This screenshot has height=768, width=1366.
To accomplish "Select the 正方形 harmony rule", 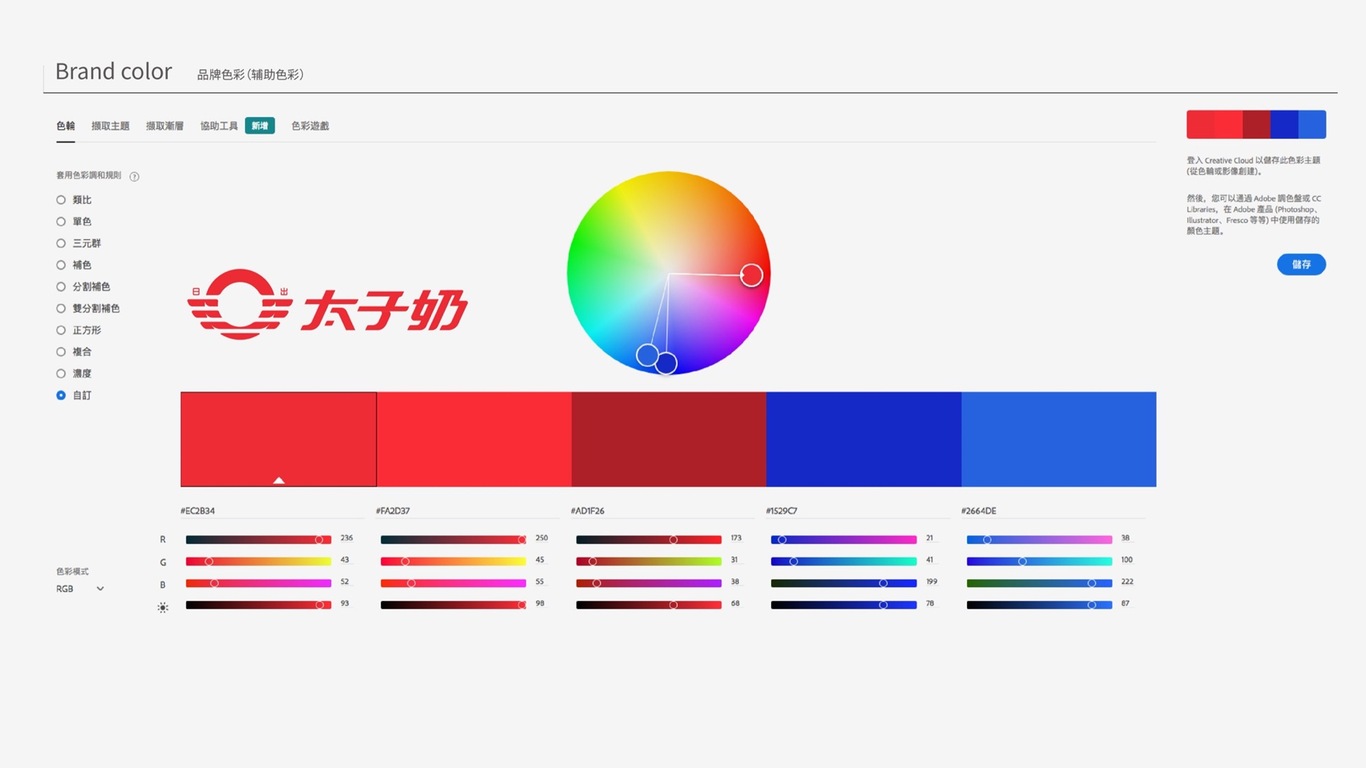I will tap(79, 330).
